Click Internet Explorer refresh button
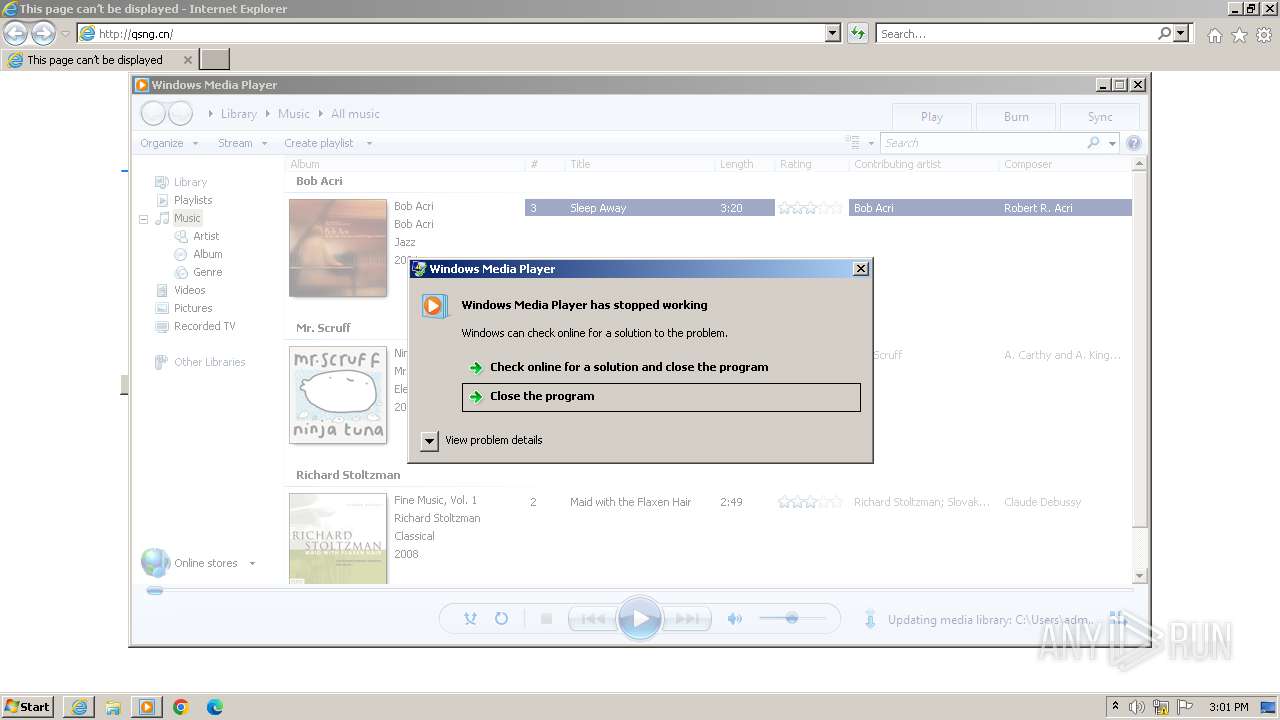The image size is (1280, 720). click(x=857, y=33)
